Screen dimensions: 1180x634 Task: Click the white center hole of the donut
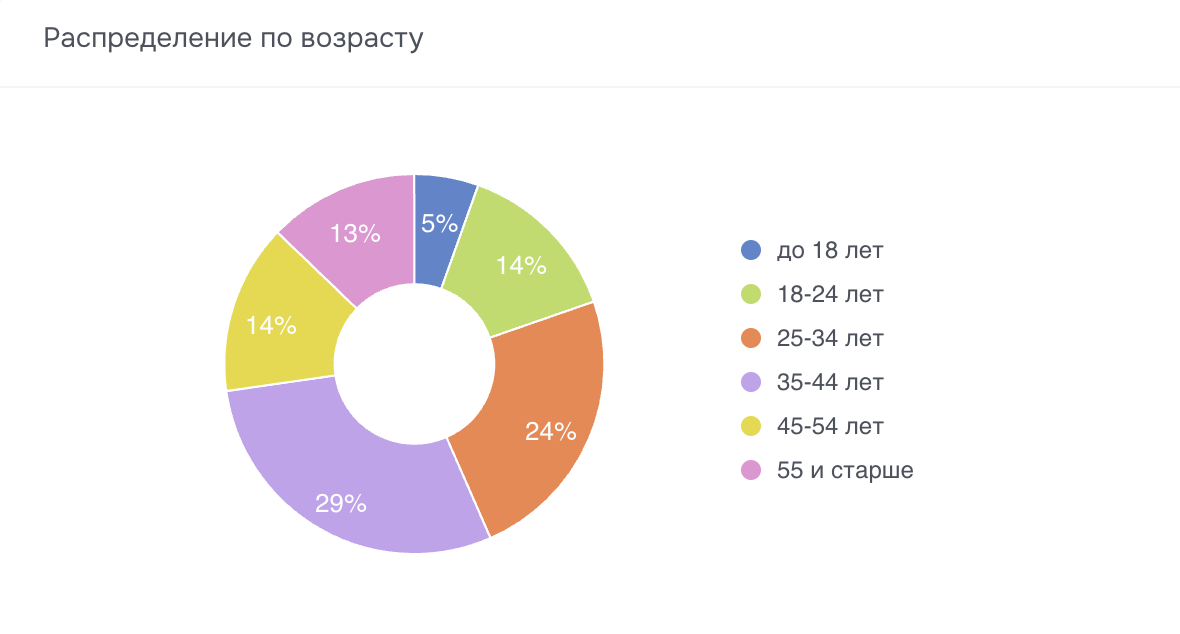(414, 364)
